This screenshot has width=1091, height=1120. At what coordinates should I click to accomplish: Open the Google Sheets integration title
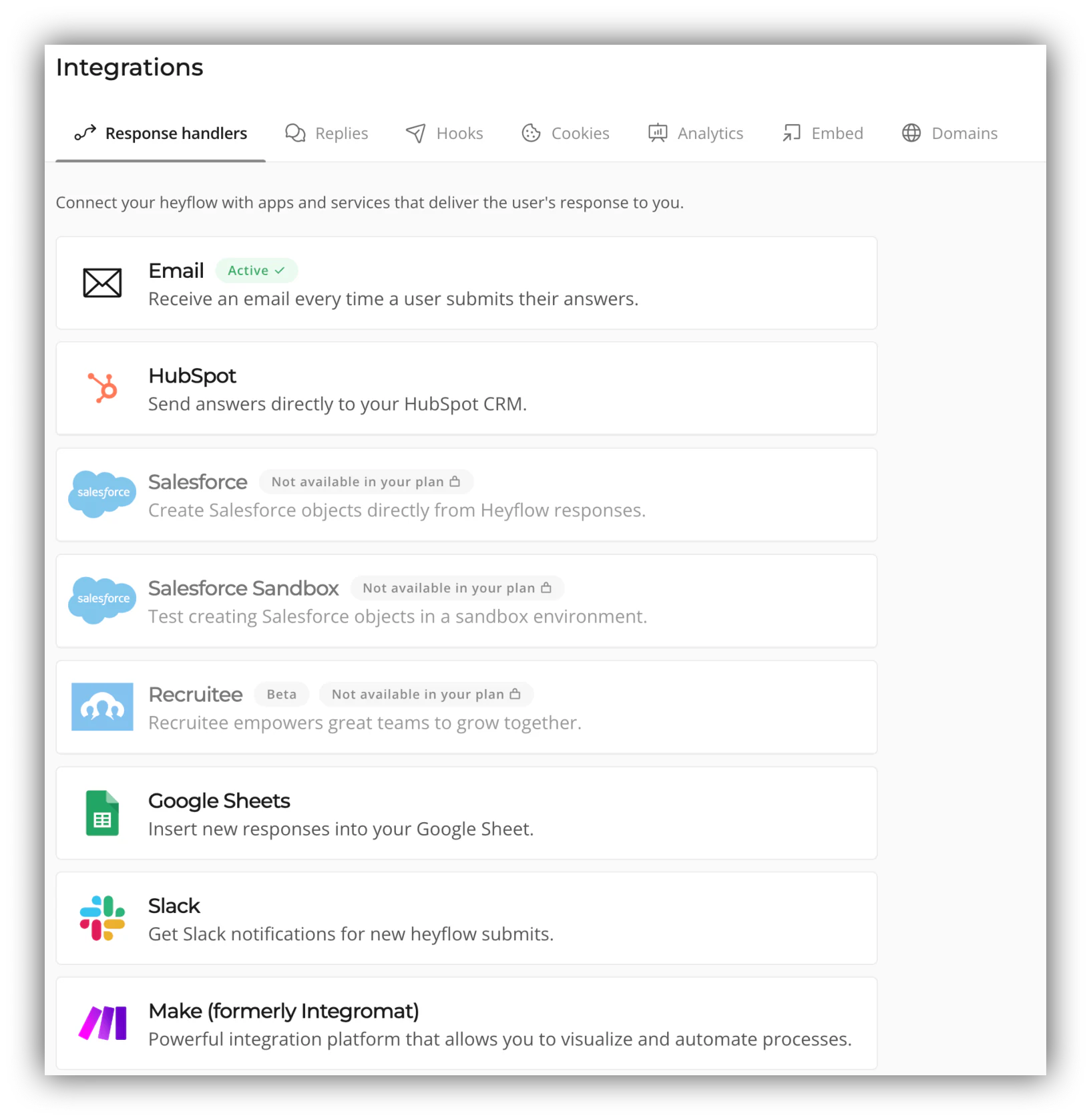[219, 801]
